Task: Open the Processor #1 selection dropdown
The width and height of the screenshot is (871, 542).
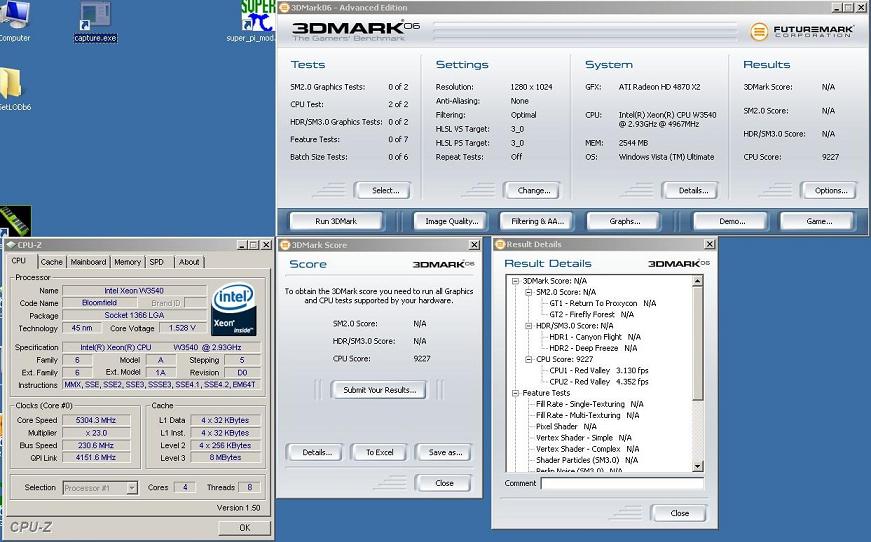Action: coord(100,488)
